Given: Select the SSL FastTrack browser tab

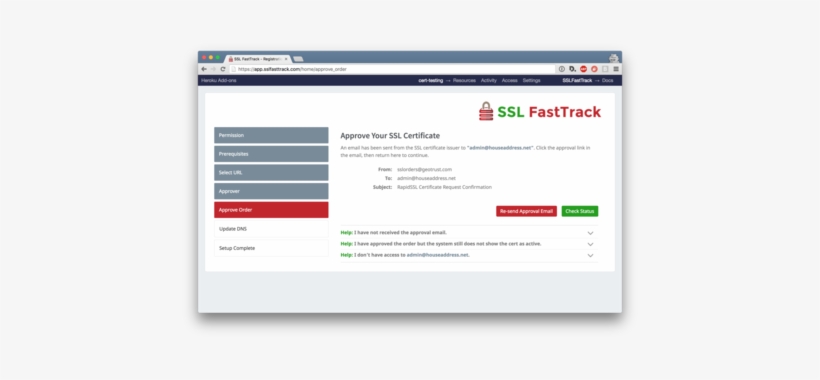Looking at the screenshot, I should (x=258, y=59).
